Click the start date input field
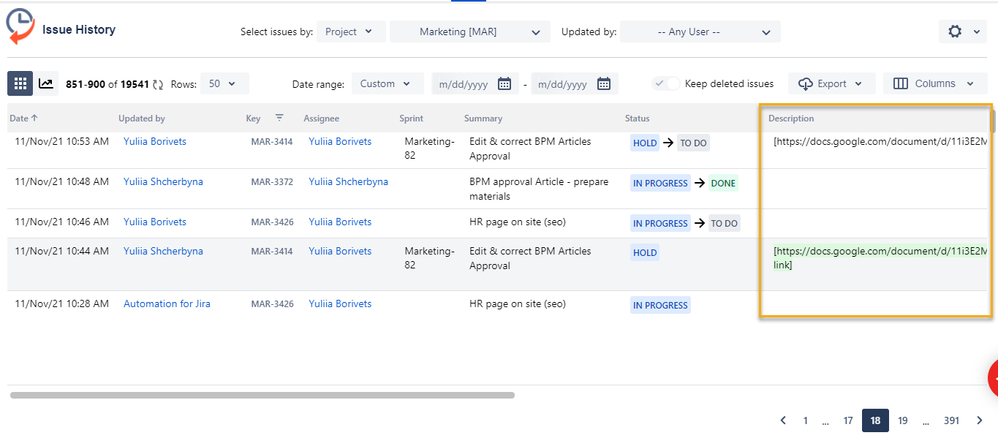The image size is (998, 441). pyautogui.click(x=475, y=83)
